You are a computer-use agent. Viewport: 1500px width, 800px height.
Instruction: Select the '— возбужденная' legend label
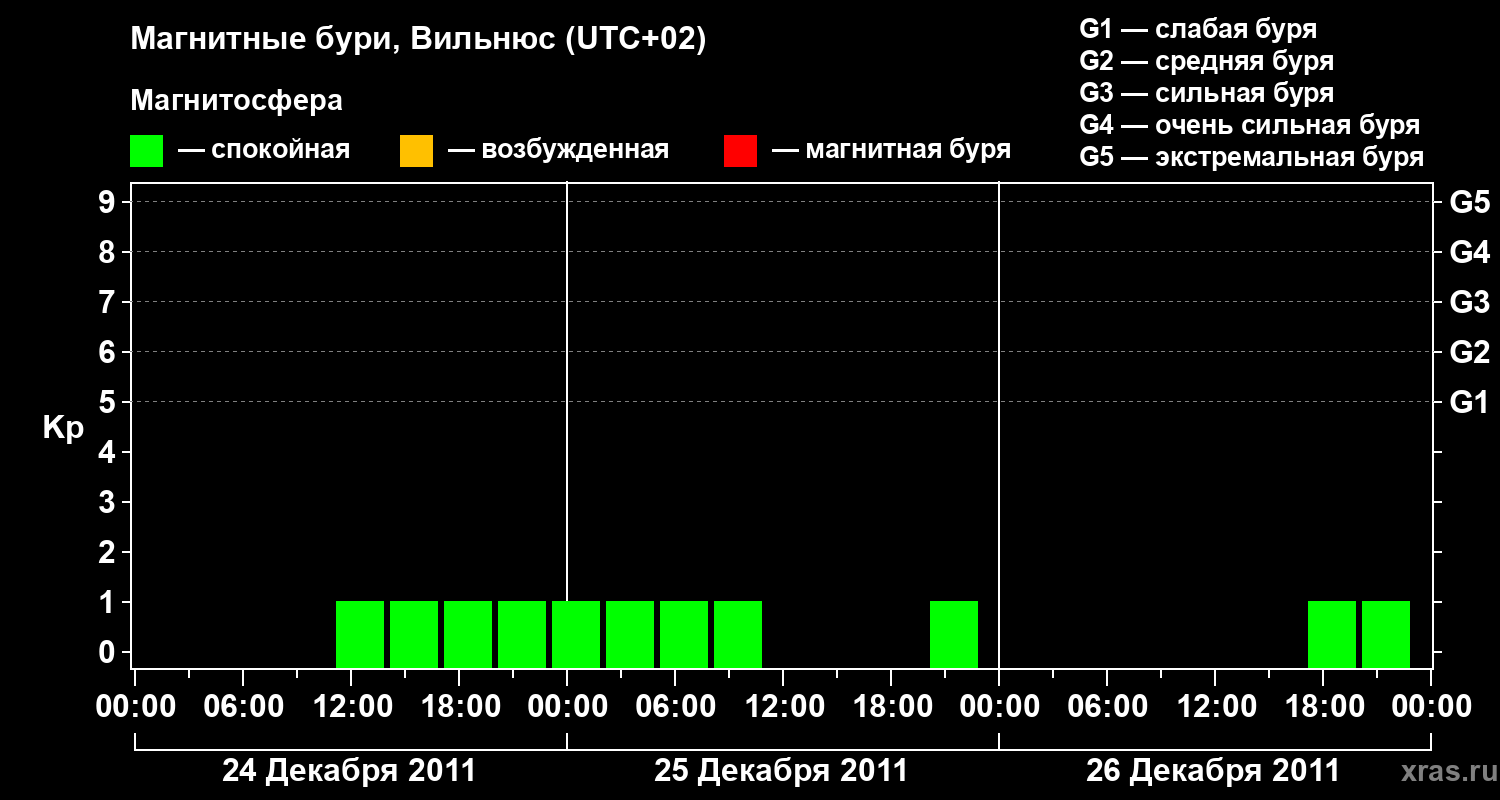pyautogui.click(x=558, y=150)
